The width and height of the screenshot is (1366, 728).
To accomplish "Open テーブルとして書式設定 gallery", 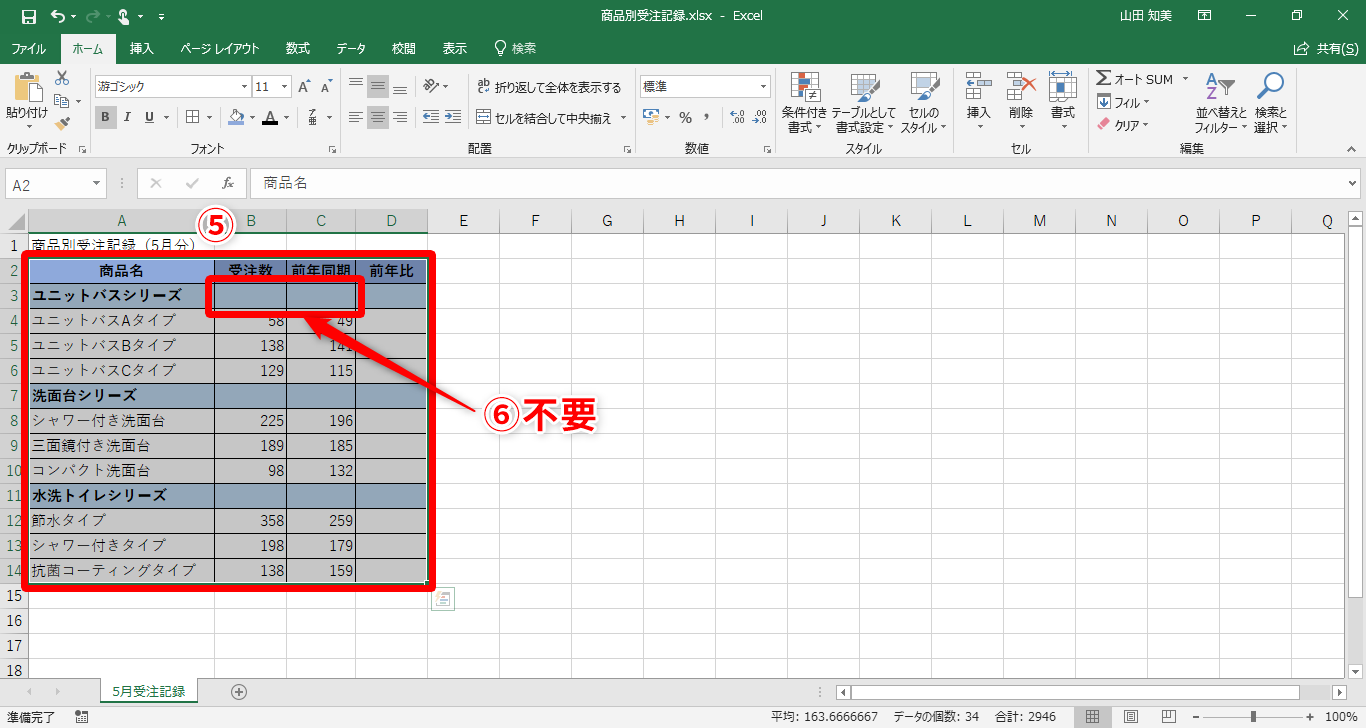I will pyautogui.click(x=863, y=103).
